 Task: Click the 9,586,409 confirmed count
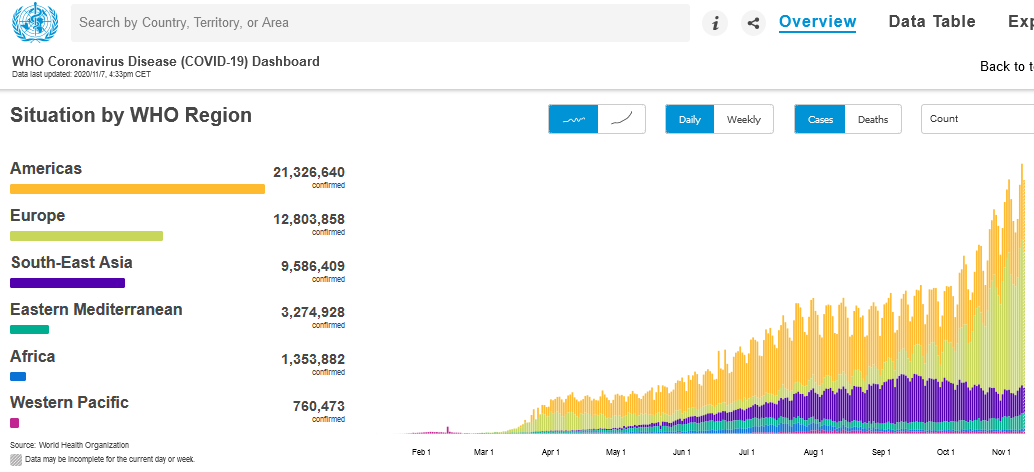[313, 266]
